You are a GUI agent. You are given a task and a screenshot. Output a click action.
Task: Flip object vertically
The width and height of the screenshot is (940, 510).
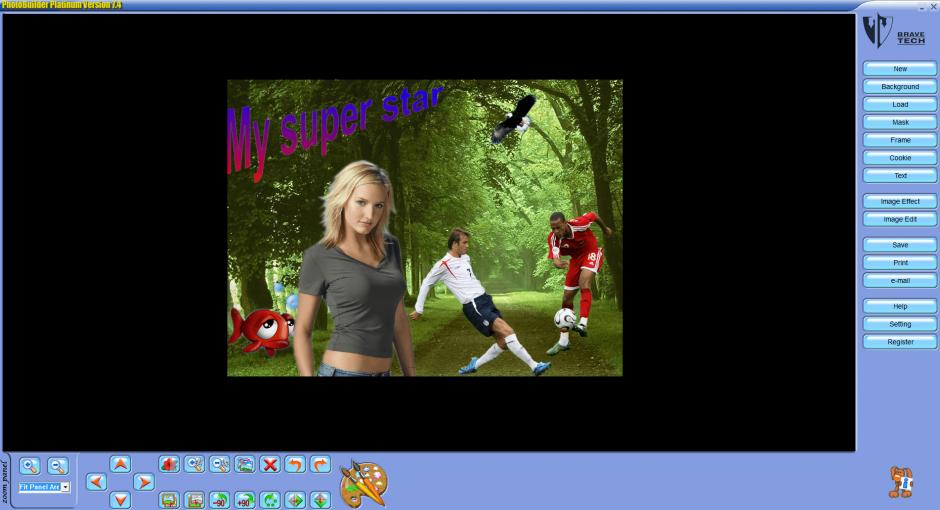point(320,500)
